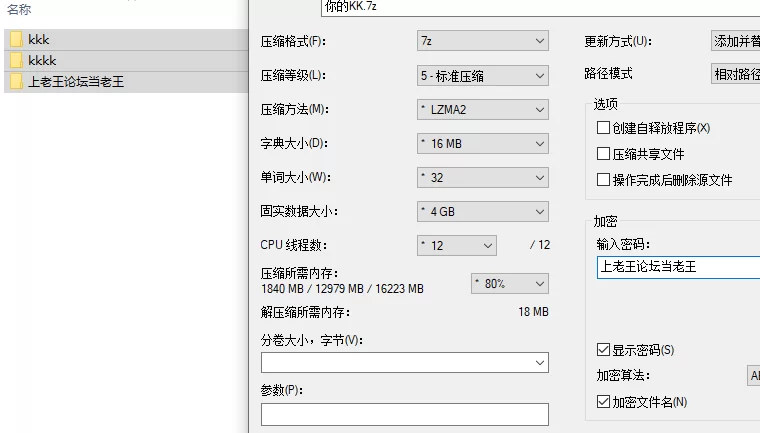Screen dimensions: 760x433
Task: Enable 操作完成后删除源文件 checkbox
Action: [x=603, y=180]
